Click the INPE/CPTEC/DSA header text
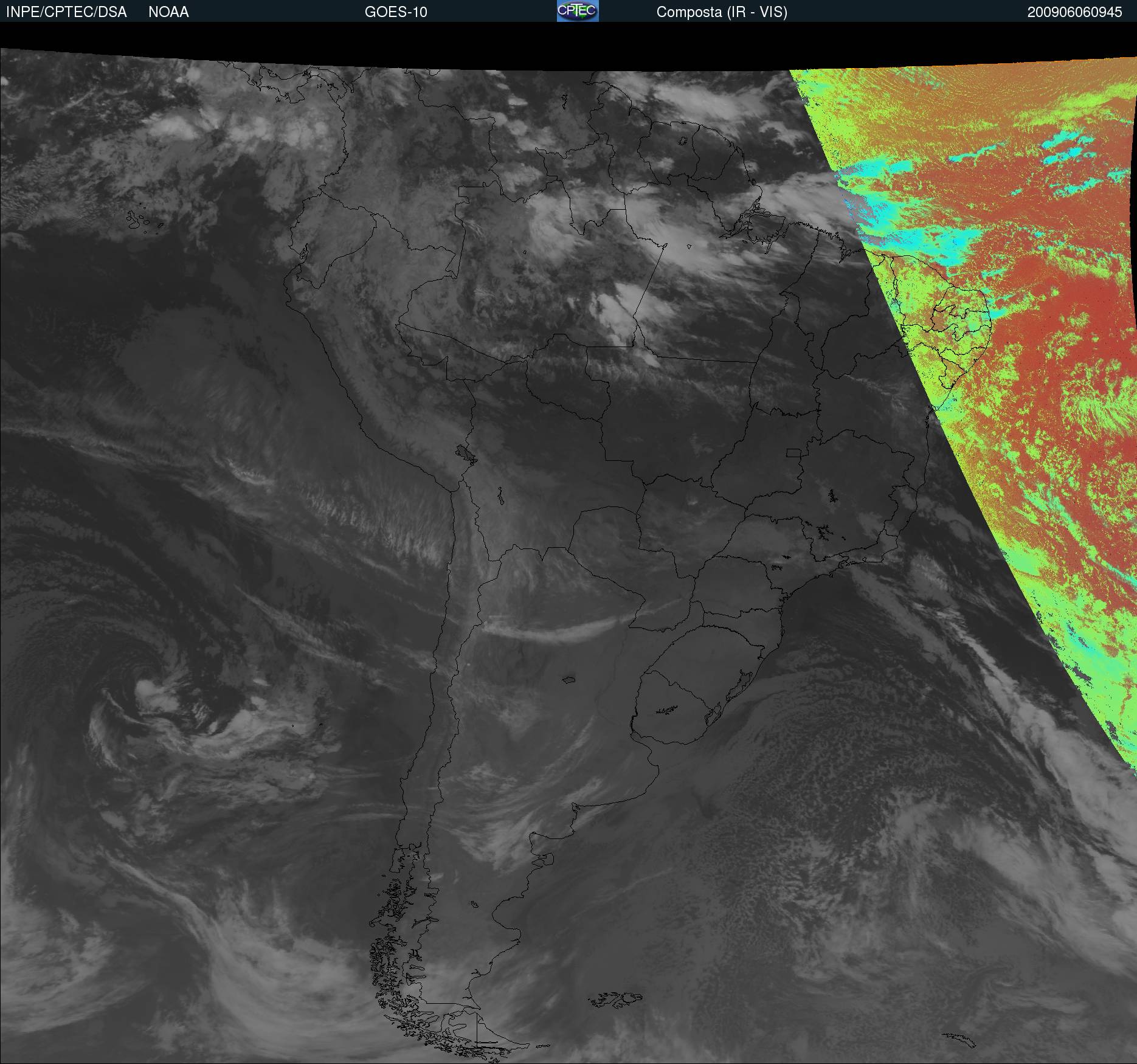Image resolution: width=1137 pixels, height=1064 pixels. pyautogui.click(x=66, y=12)
